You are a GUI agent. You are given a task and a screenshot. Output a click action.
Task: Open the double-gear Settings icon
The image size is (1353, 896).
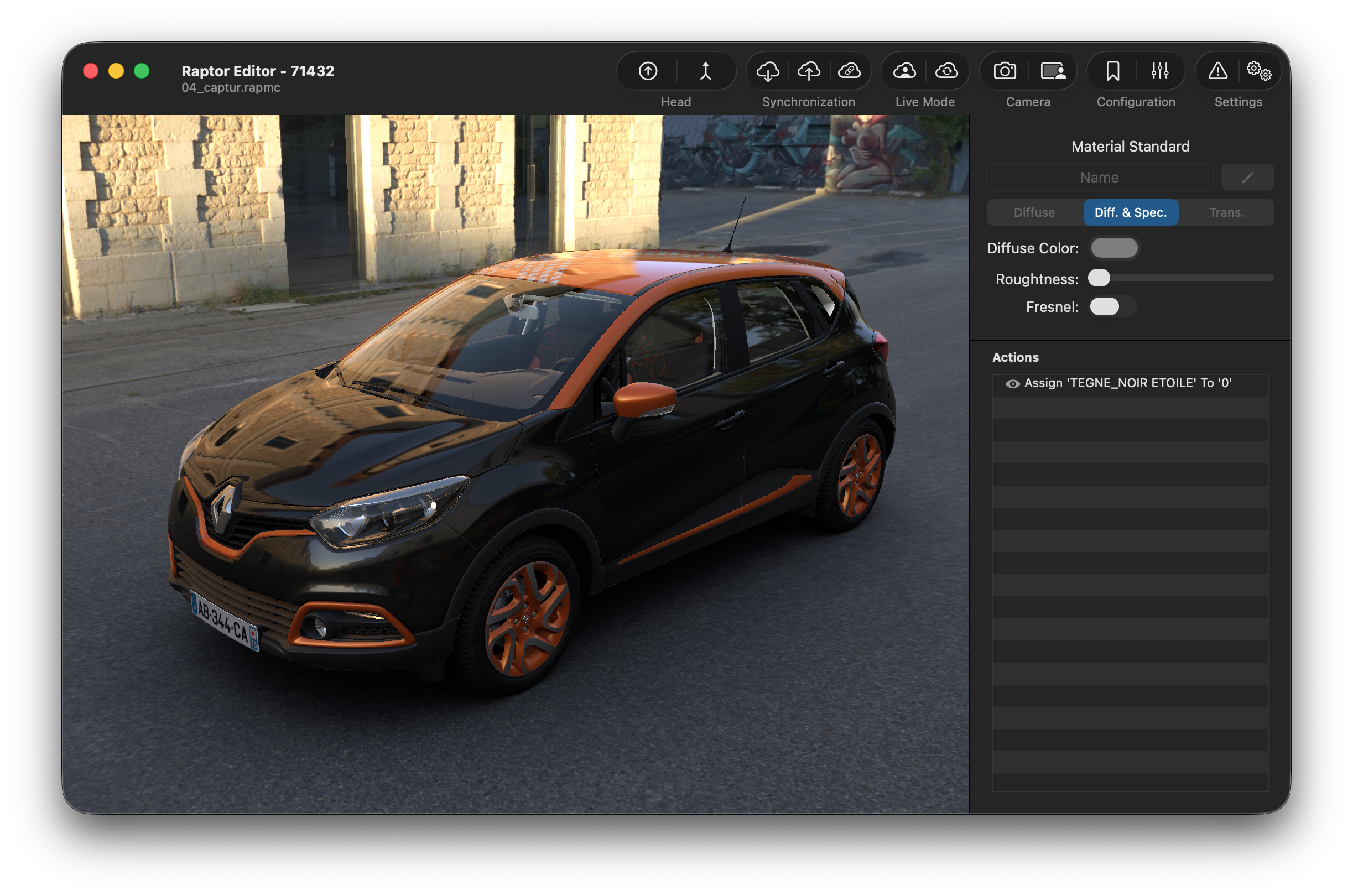coord(1259,71)
